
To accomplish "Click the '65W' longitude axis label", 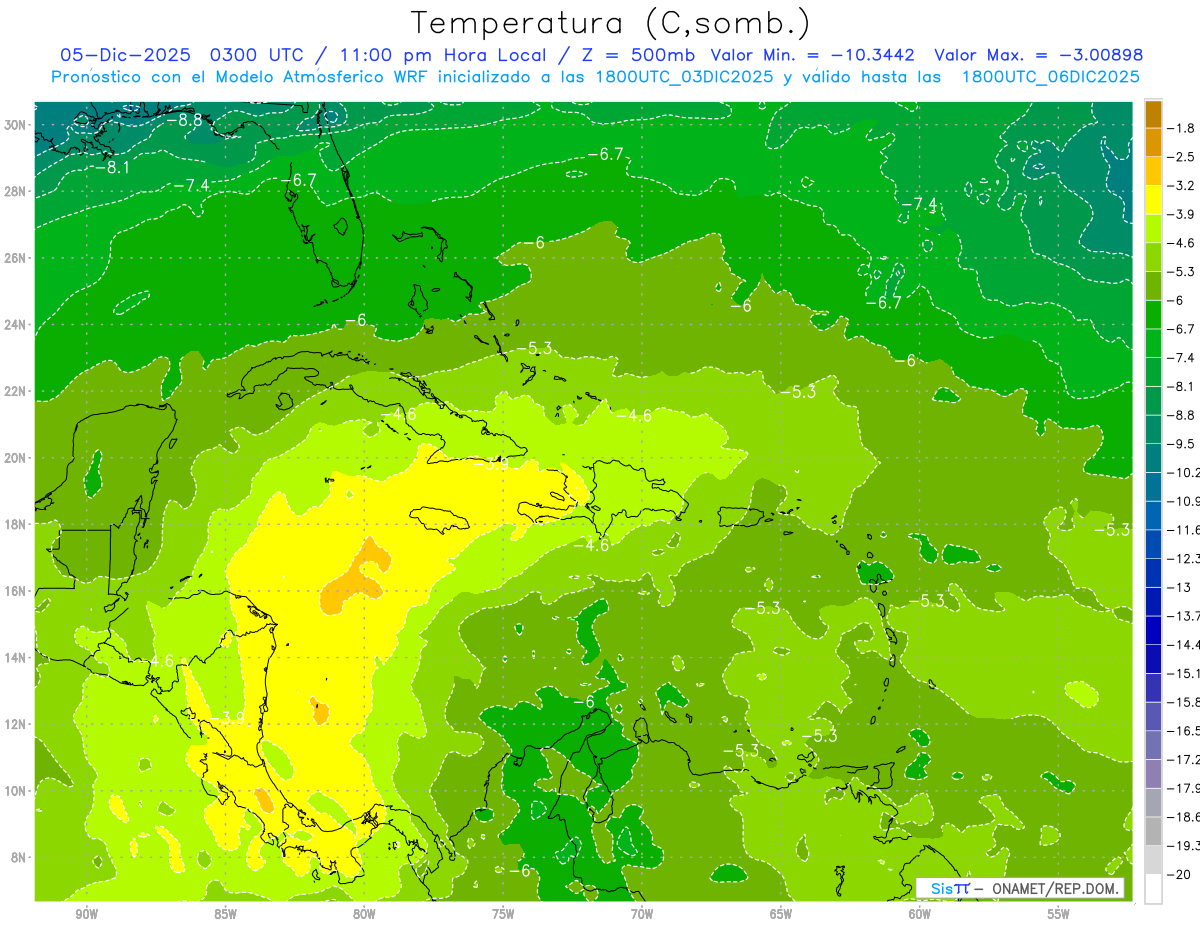I will click(x=781, y=914).
